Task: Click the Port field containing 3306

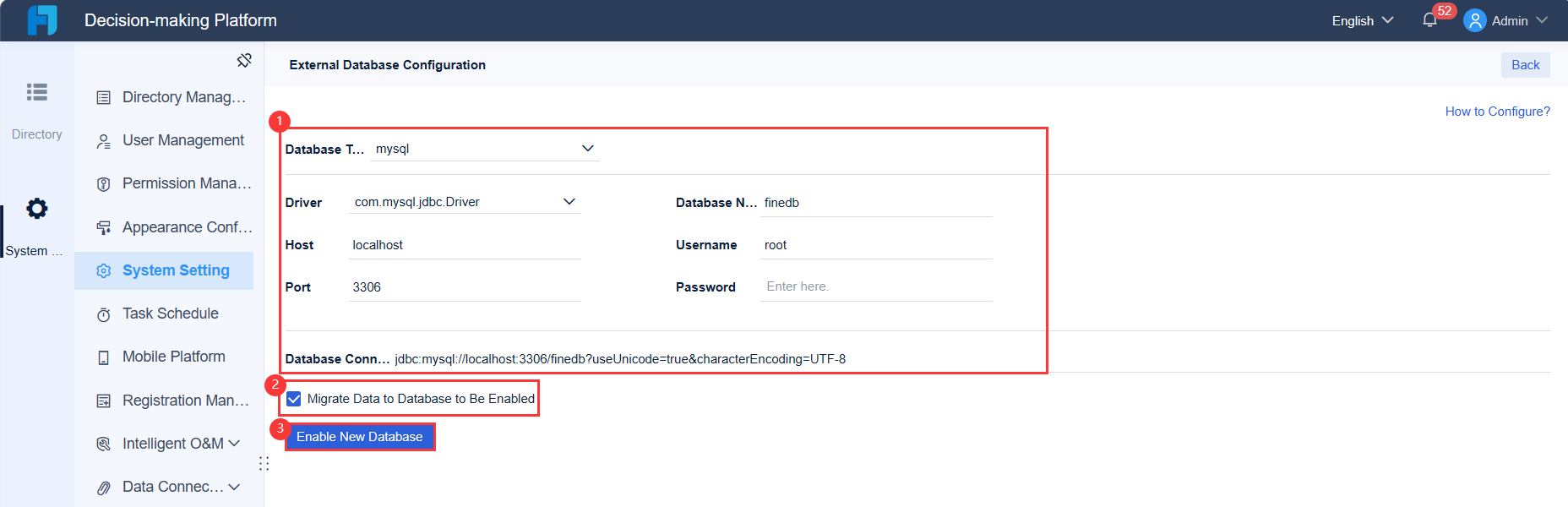Action: (x=465, y=287)
